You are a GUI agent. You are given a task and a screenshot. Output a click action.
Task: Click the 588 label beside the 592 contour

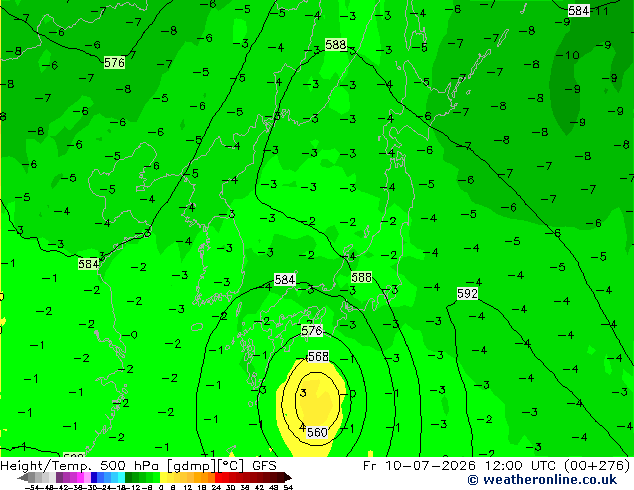pyautogui.click(x=361, y=277)
